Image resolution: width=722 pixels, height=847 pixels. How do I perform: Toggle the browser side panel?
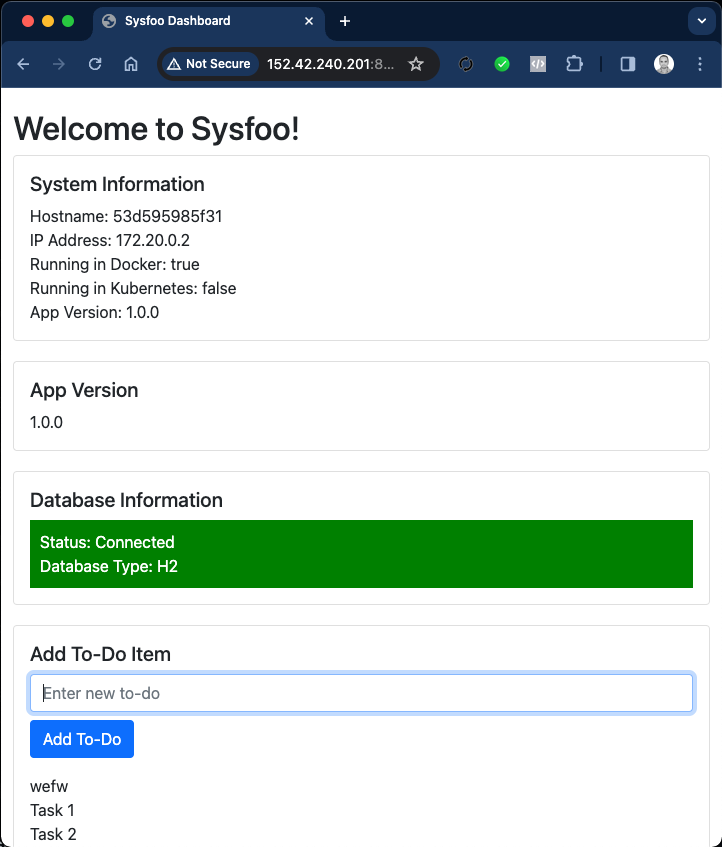point(627,64)
